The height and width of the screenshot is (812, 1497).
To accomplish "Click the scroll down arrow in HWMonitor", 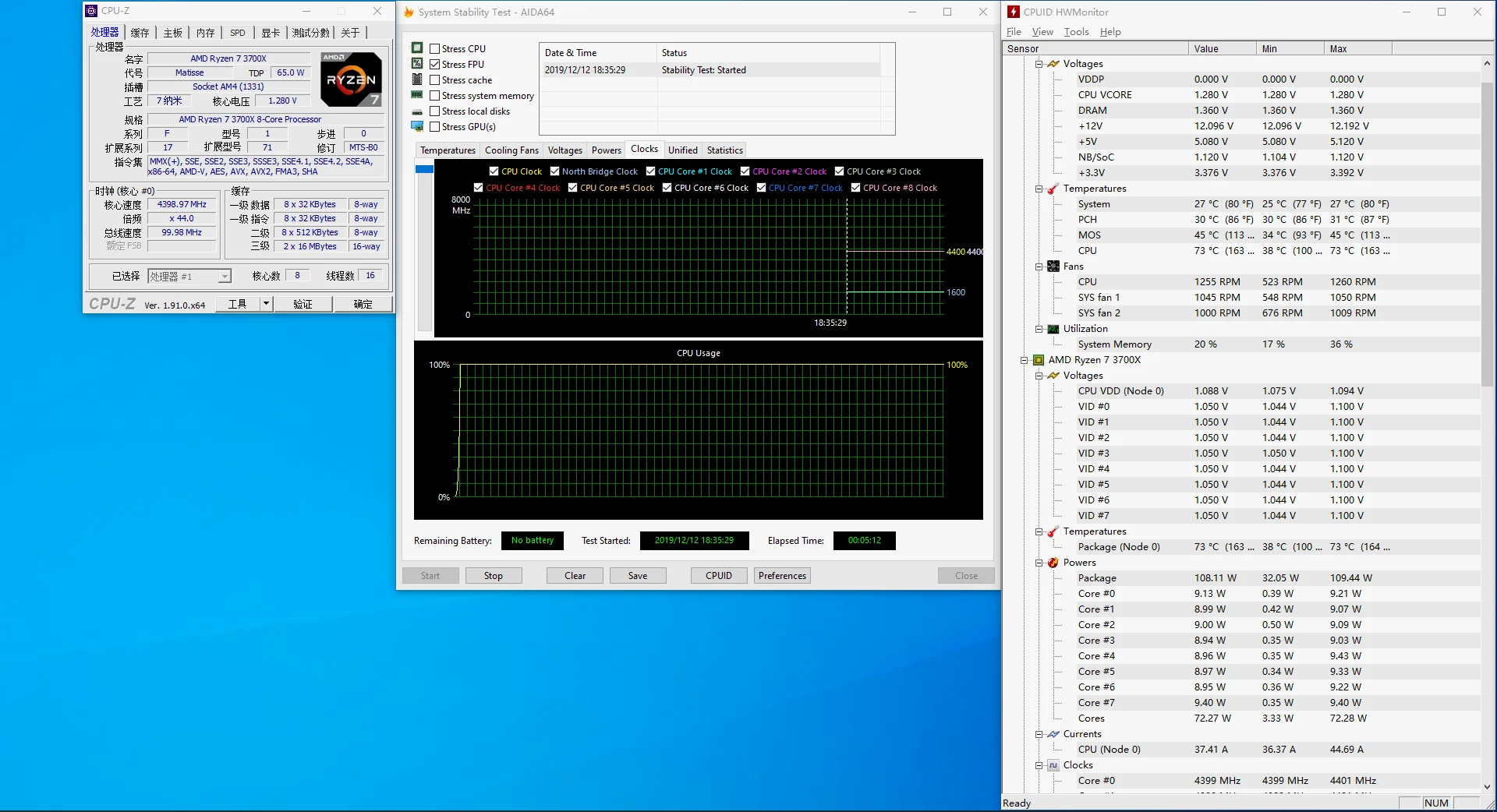I will click(1487, 787).
